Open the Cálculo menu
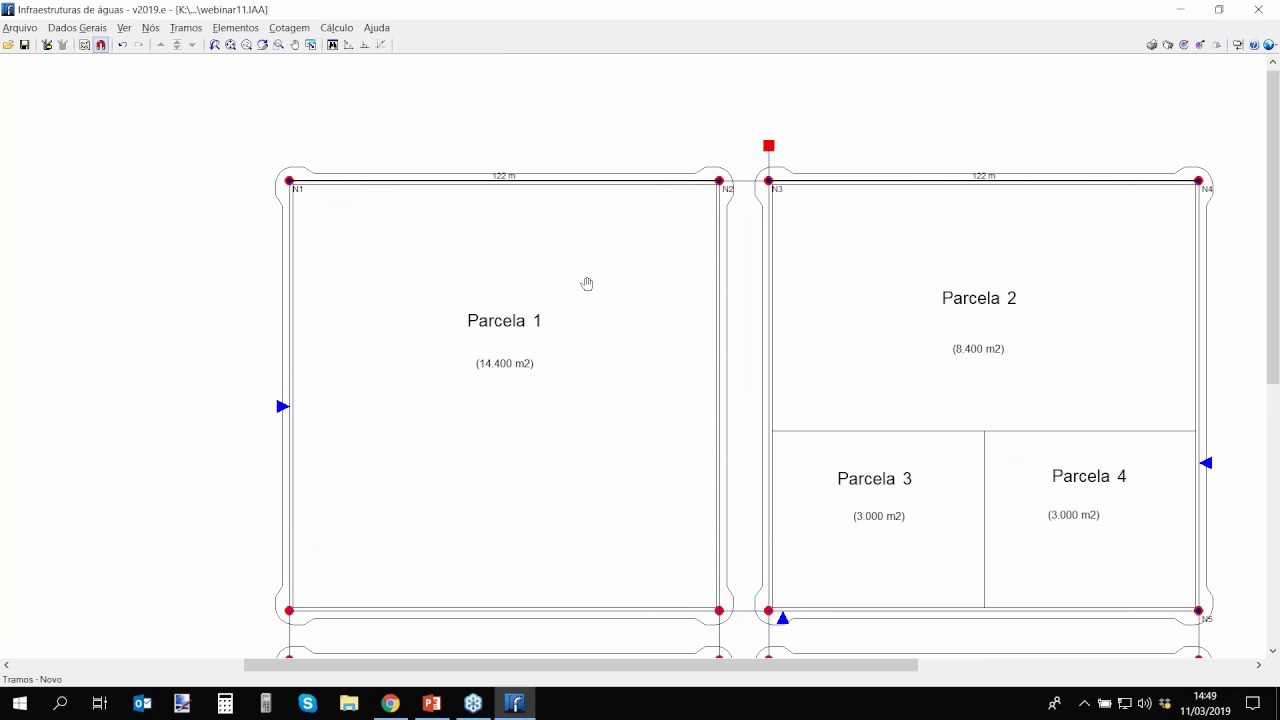1280x720 pixels. pyautogui.click(x=337, y=28)
